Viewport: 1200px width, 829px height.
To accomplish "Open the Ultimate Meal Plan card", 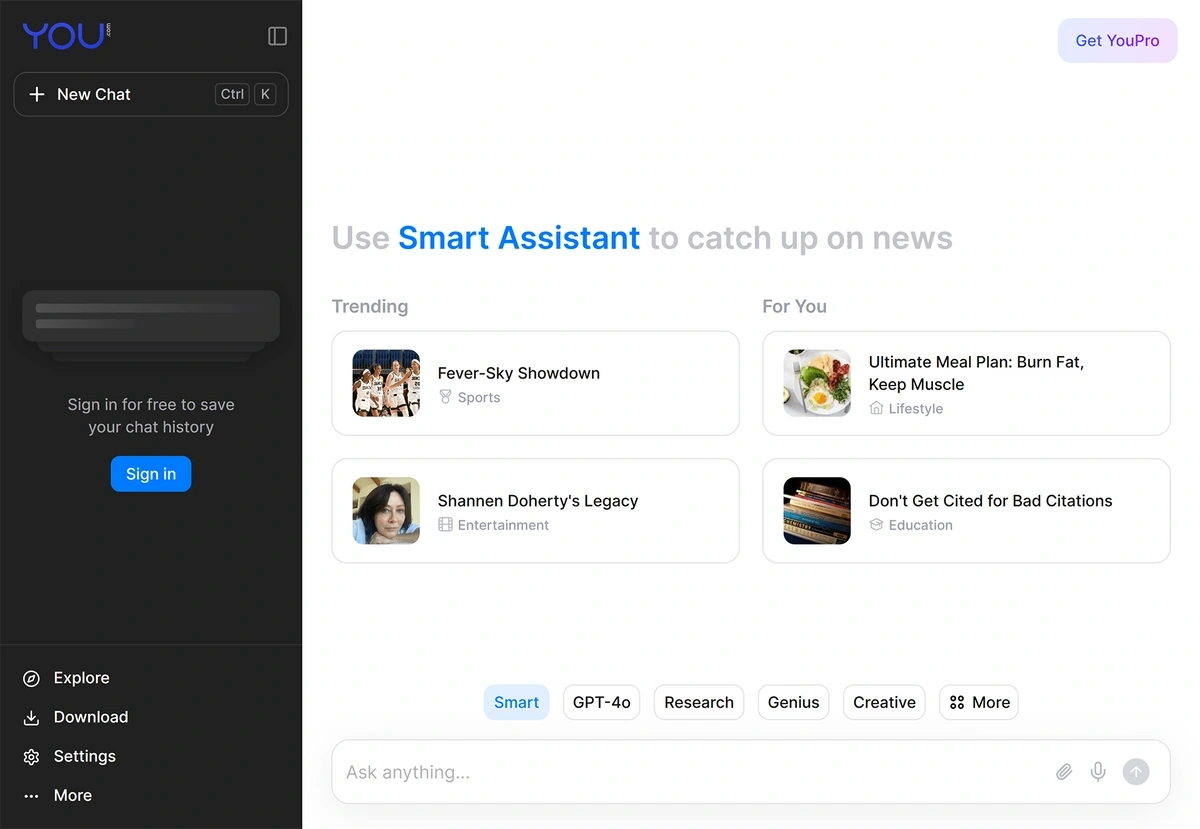I will coord(966,383).
